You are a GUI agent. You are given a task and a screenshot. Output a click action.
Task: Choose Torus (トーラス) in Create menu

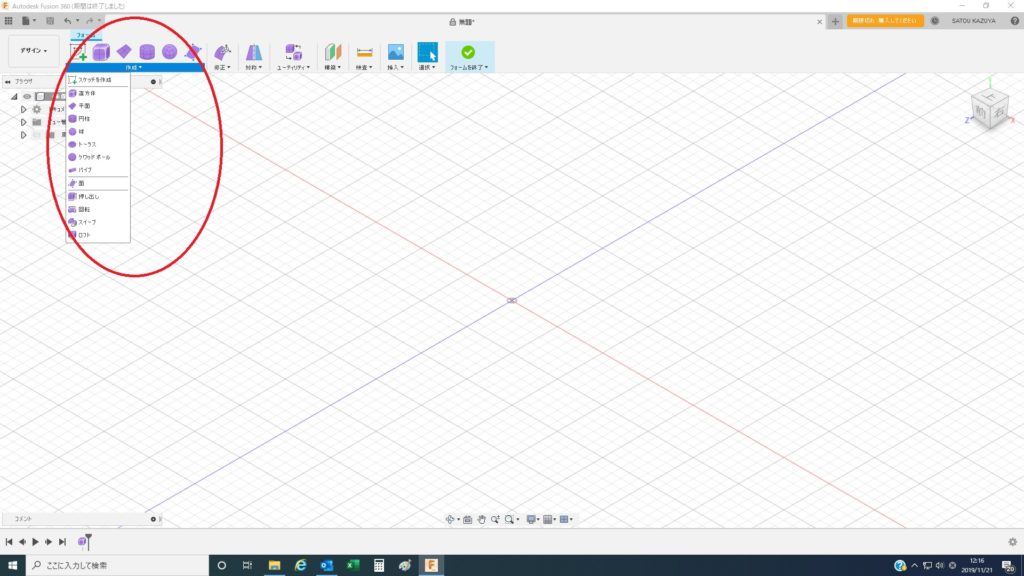tap(98, 144)
